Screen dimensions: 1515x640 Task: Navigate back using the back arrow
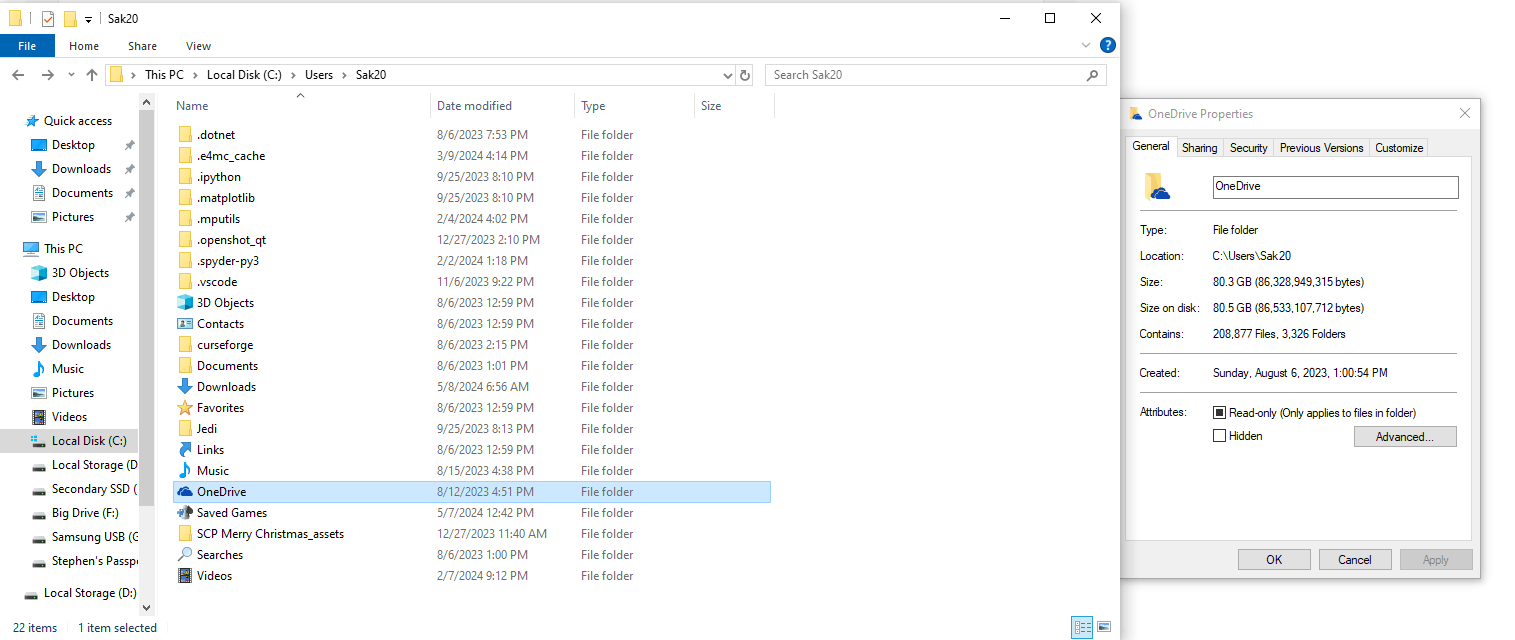18,74
